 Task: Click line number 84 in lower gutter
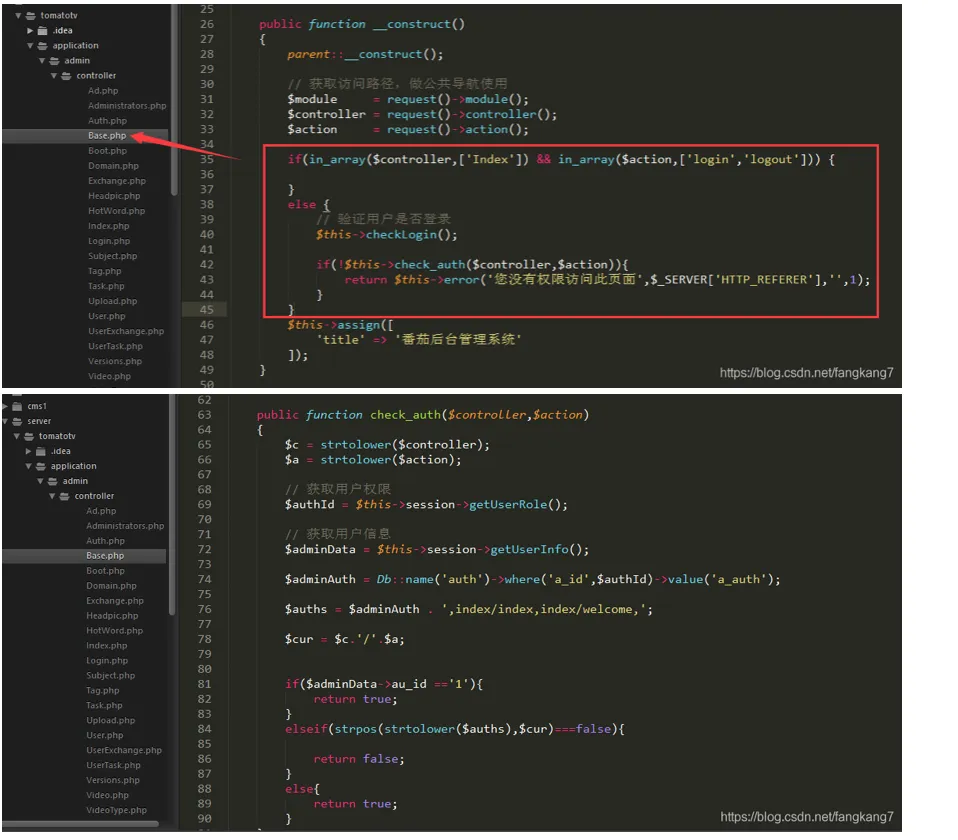[204, 729]
